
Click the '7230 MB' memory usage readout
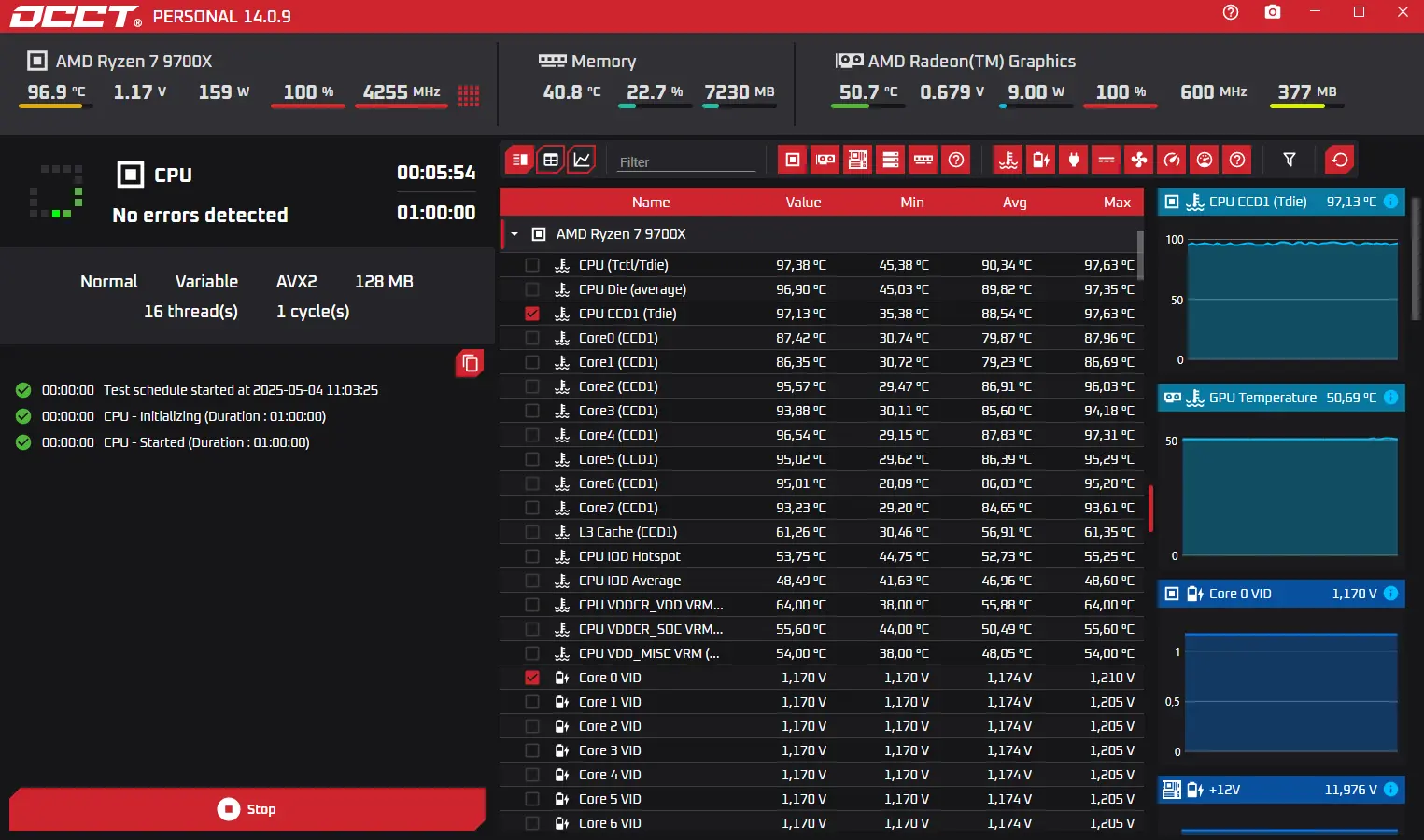click(x=740, y=91)
